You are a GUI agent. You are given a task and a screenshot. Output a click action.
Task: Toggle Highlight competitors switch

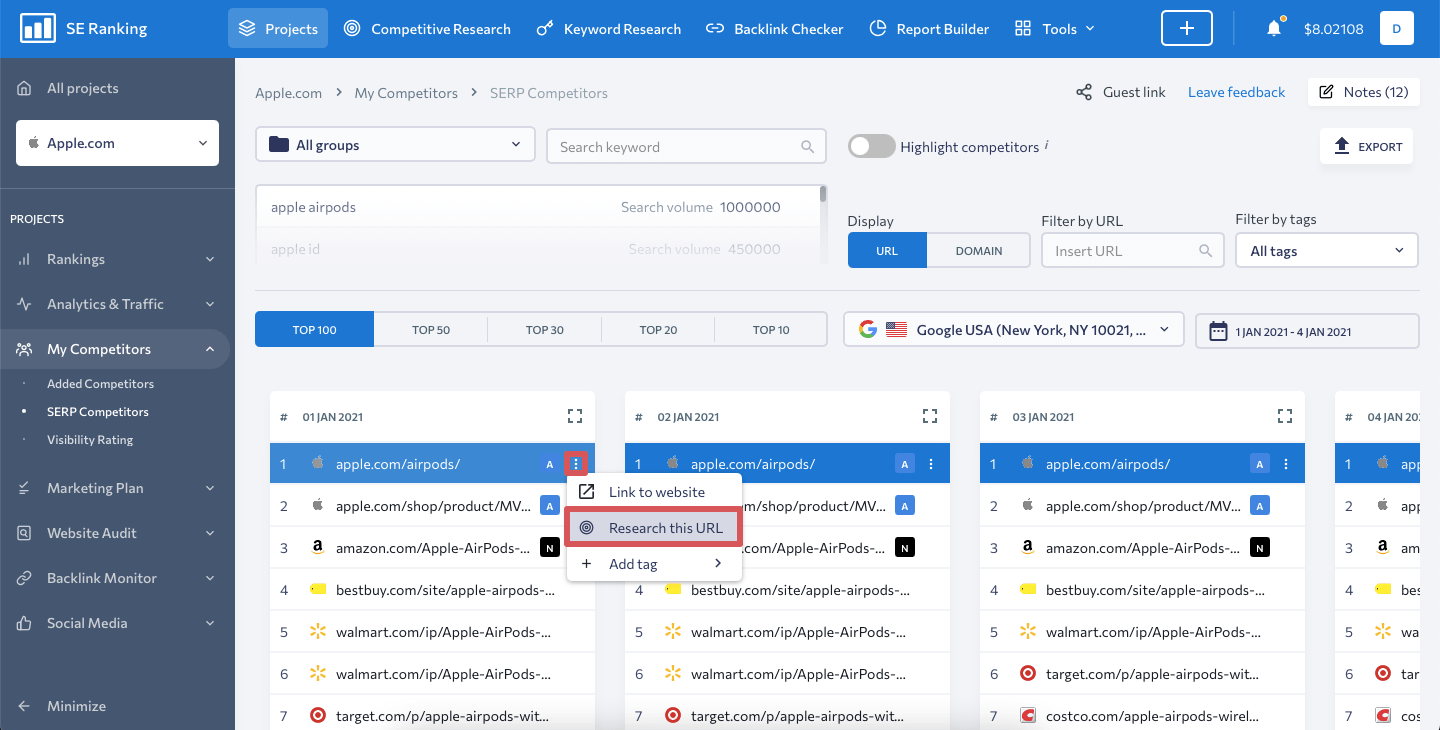[871, 146]
